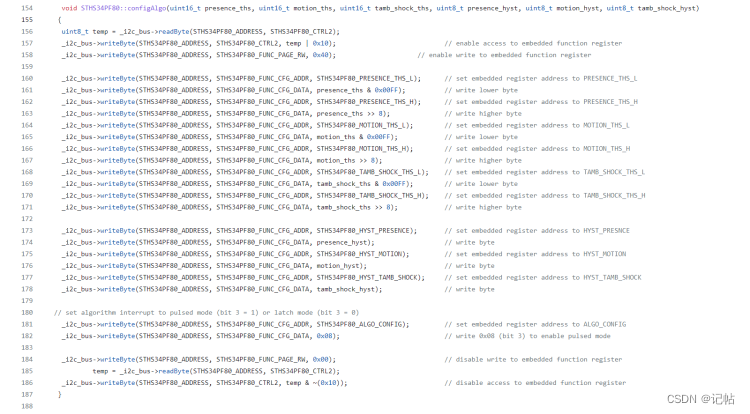Click 'motion_ths >> 8' expression
Image resolution: width=750 pixels, height=414 pixels.
click(x=345, y=160)
